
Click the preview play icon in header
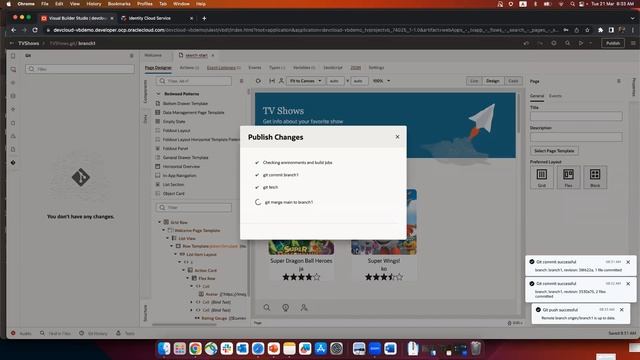pyautogui.click(x=581, y=43)
